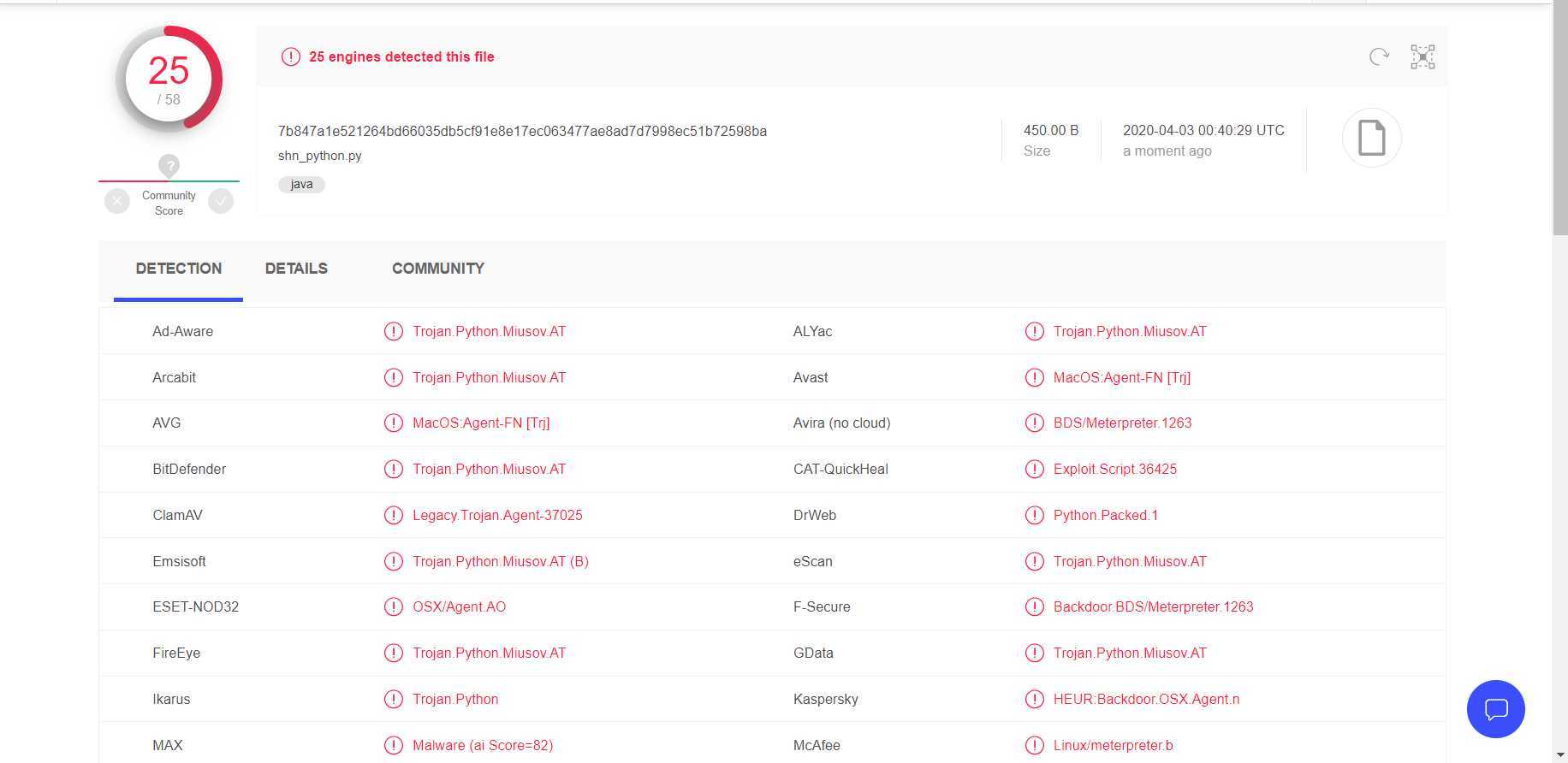
Task: Select ESET-NOD32 result OSX/Agent.AO
Action: pyautogui.click(x=459, y=606)
